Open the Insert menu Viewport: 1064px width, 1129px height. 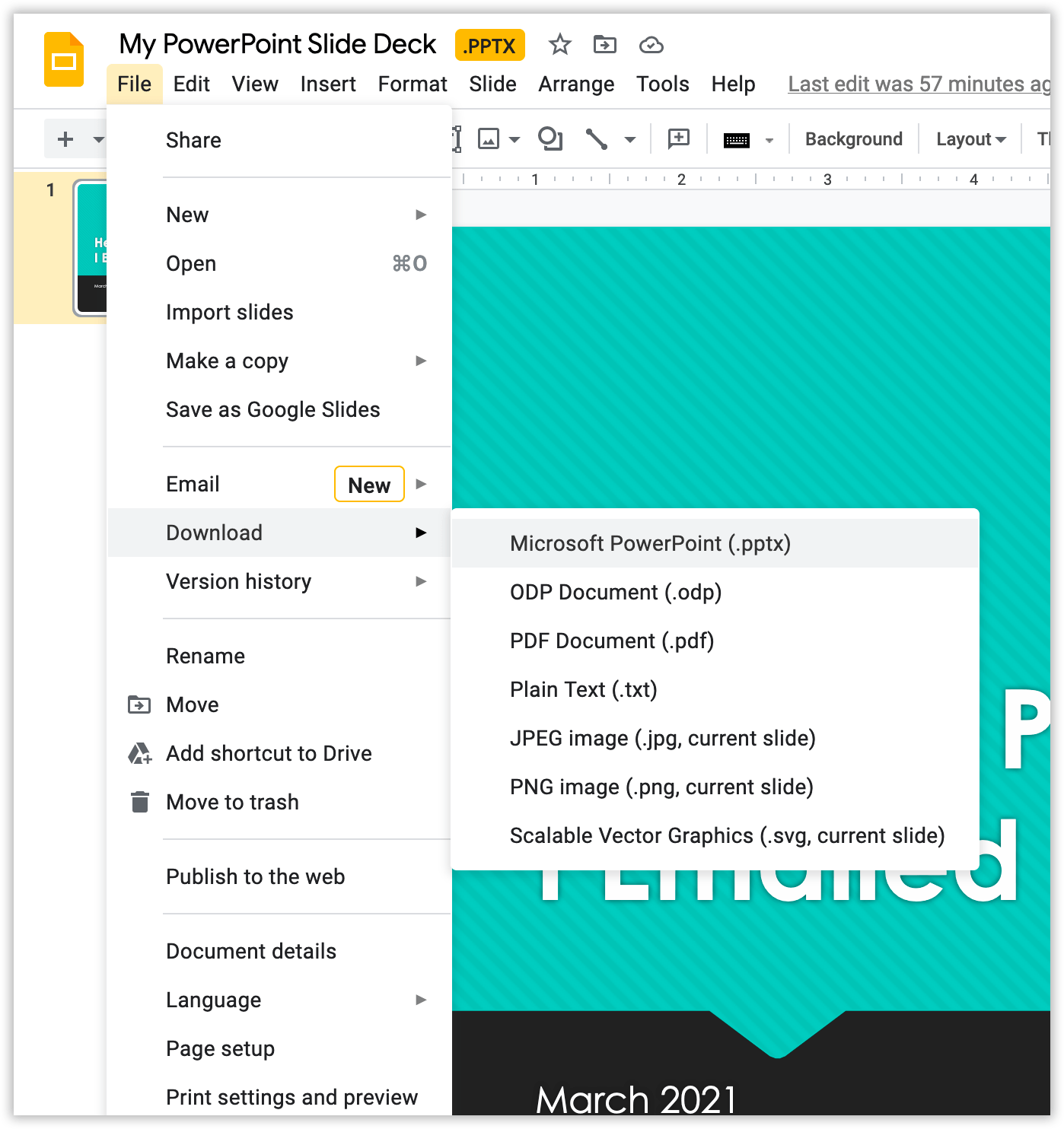pyautogui.click(x=328, y=84)
